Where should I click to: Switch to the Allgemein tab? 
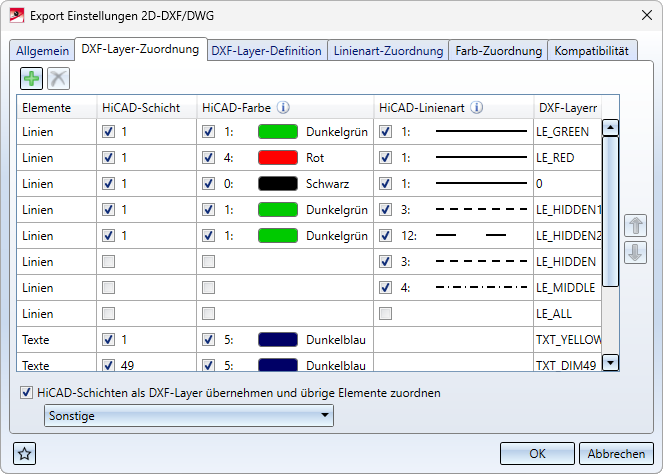pos(42,51)
